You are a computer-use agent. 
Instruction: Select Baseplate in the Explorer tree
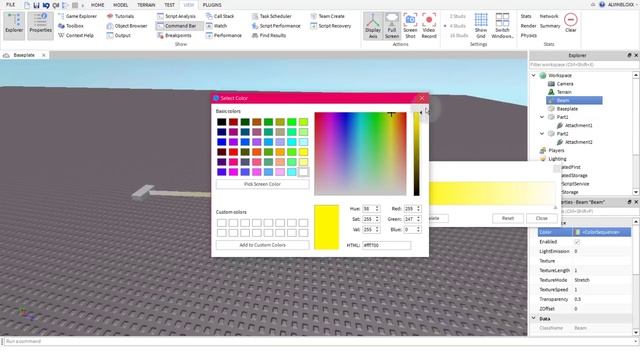pyautogui.click(x=567, y=109)
